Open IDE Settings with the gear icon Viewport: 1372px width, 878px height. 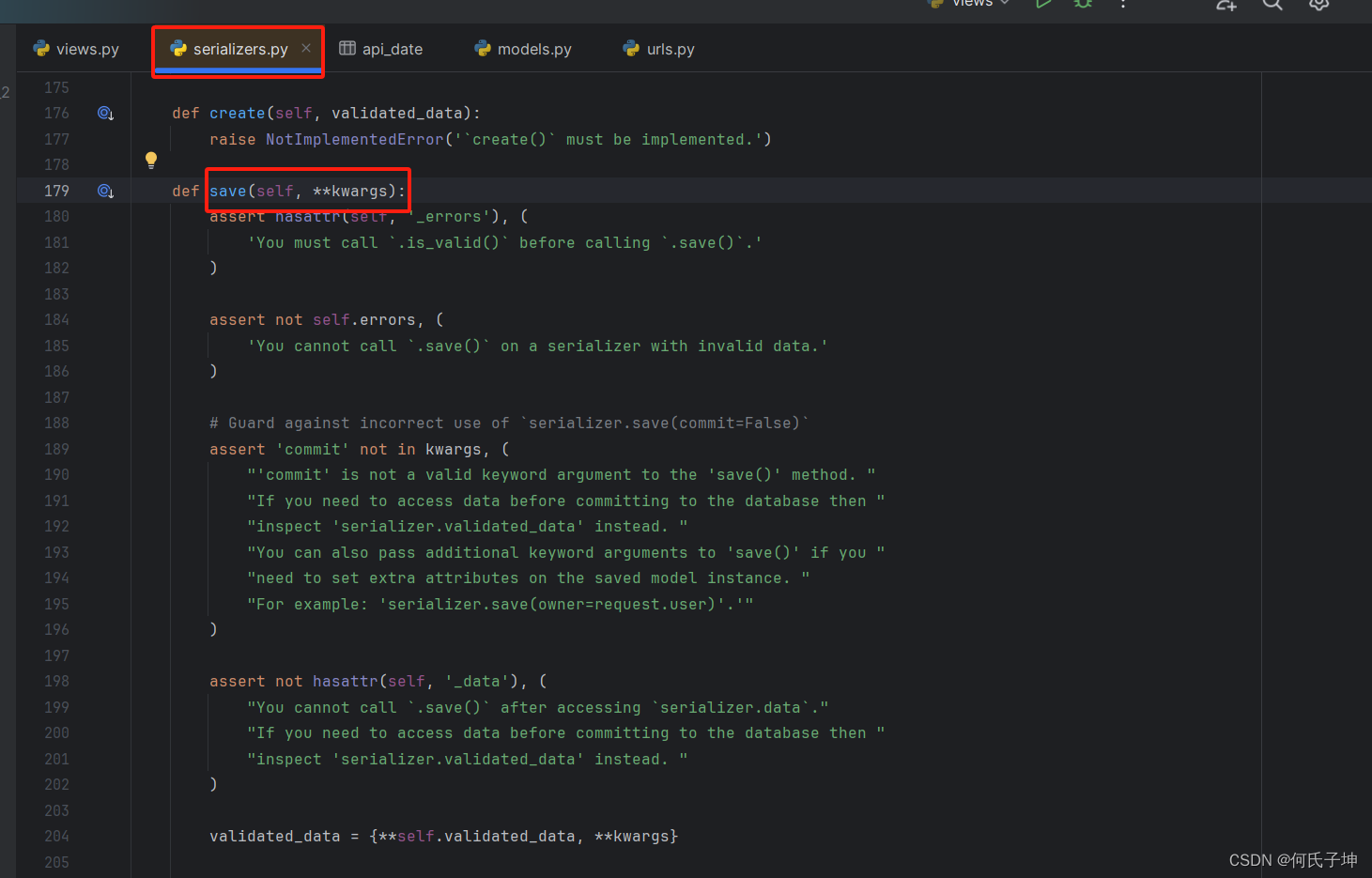1318,7
